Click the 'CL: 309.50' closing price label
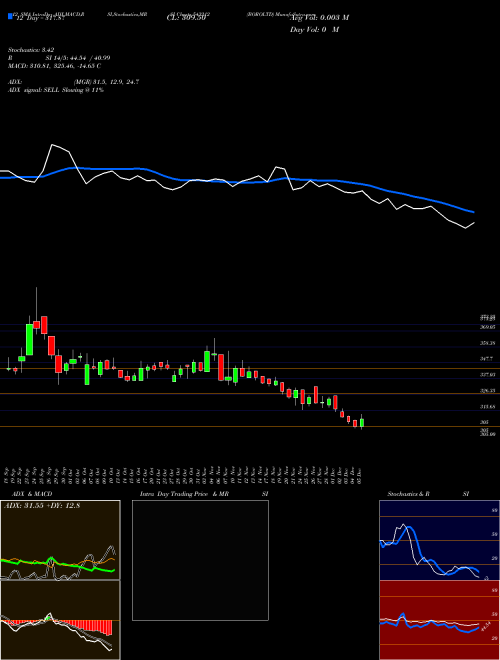The image size is (500, 660). point(188,17)
